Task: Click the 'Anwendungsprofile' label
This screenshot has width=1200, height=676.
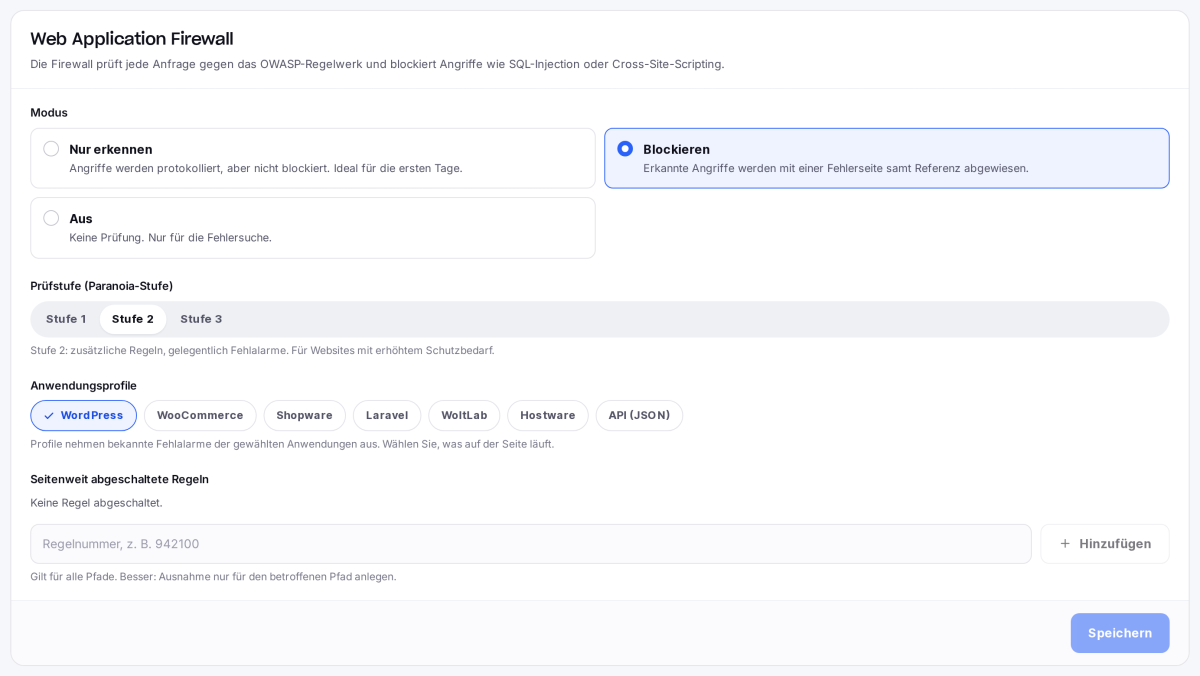Action: tap(83, 385)
